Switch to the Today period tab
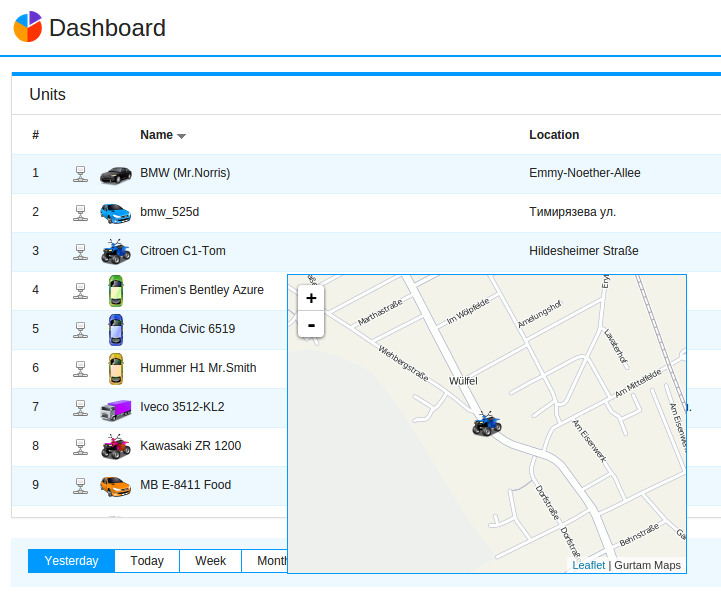This screenshot has height=601, width=721. [147, 561]
